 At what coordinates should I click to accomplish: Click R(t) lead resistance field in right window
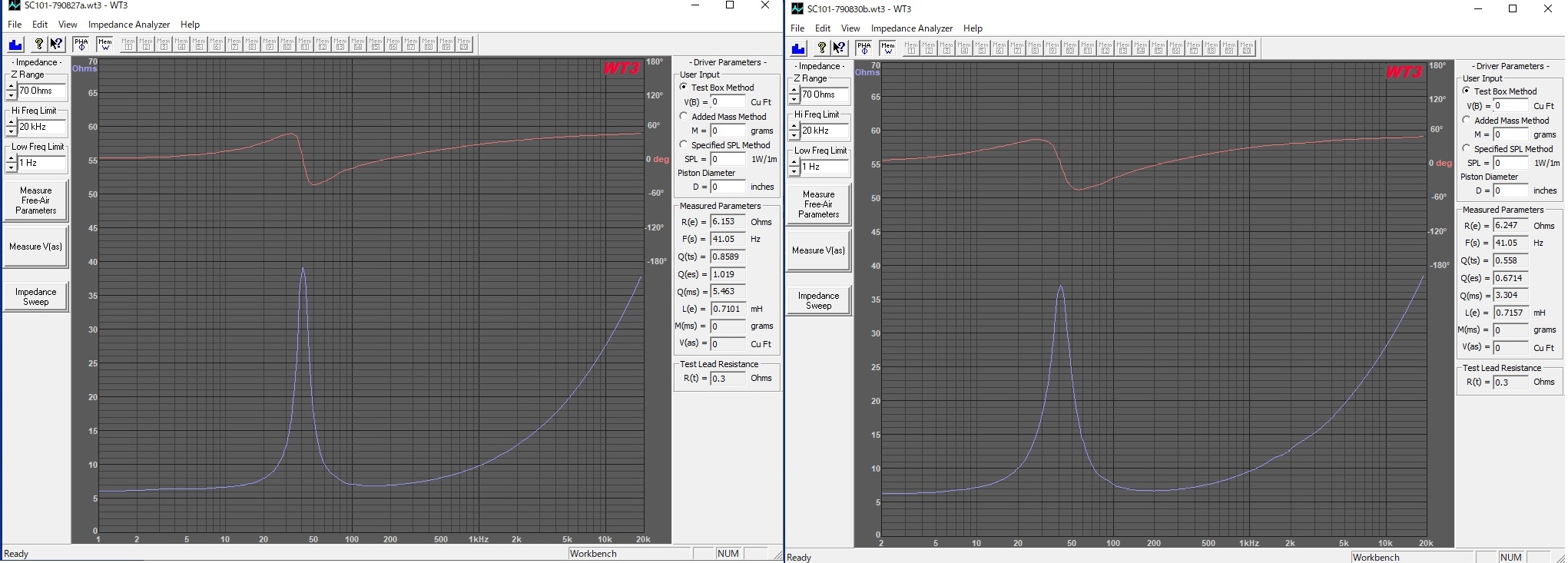1510,383
